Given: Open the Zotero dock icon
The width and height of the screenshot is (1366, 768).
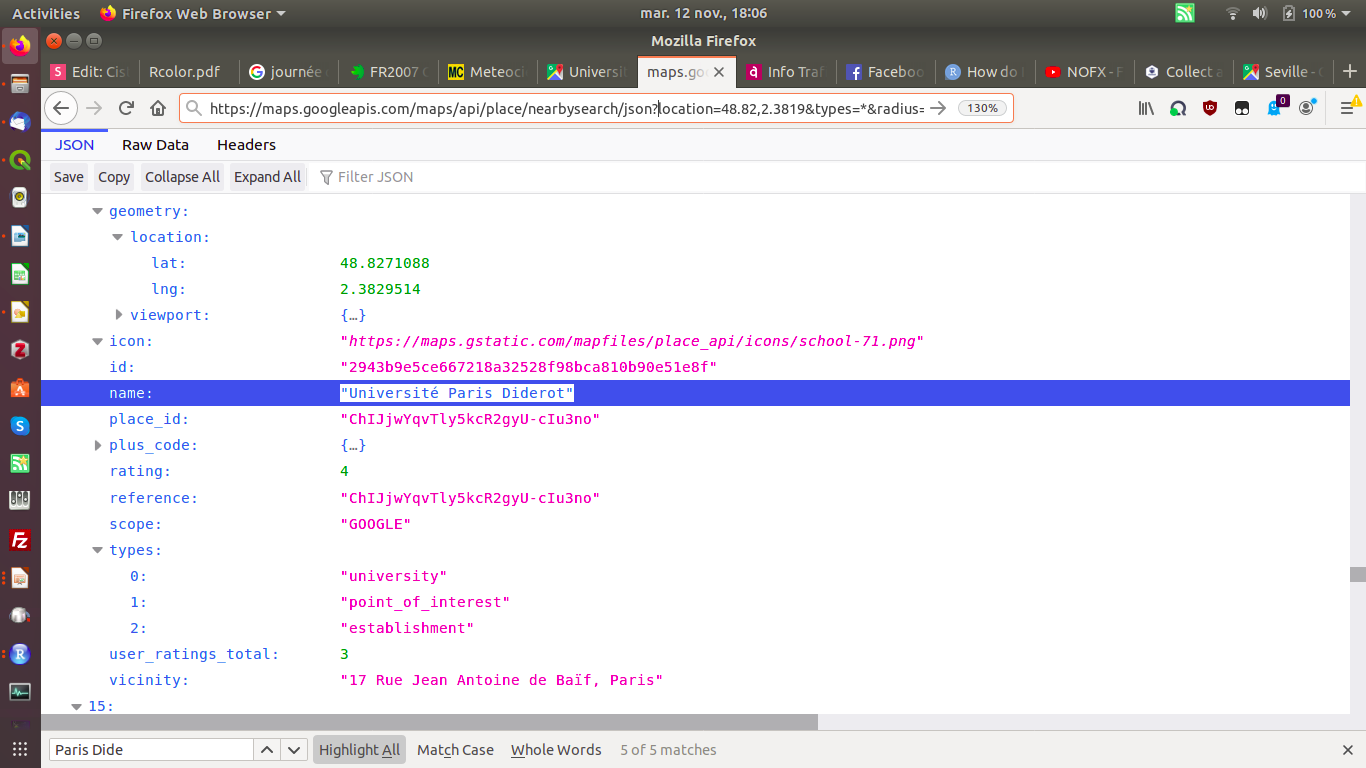Looking at the screenshot, I should [x=20, y=350].
